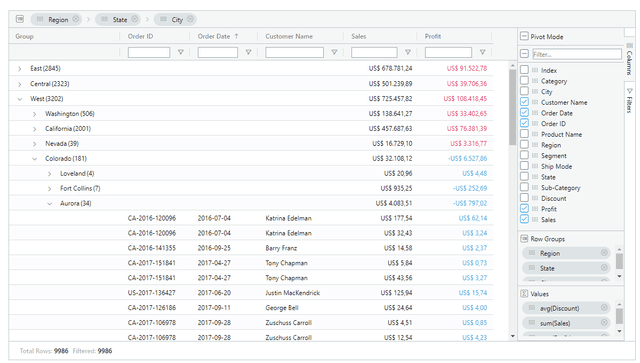Remove City chip from top group bar
This screenshot has width=640, height=363.
(x=190, y=19)
